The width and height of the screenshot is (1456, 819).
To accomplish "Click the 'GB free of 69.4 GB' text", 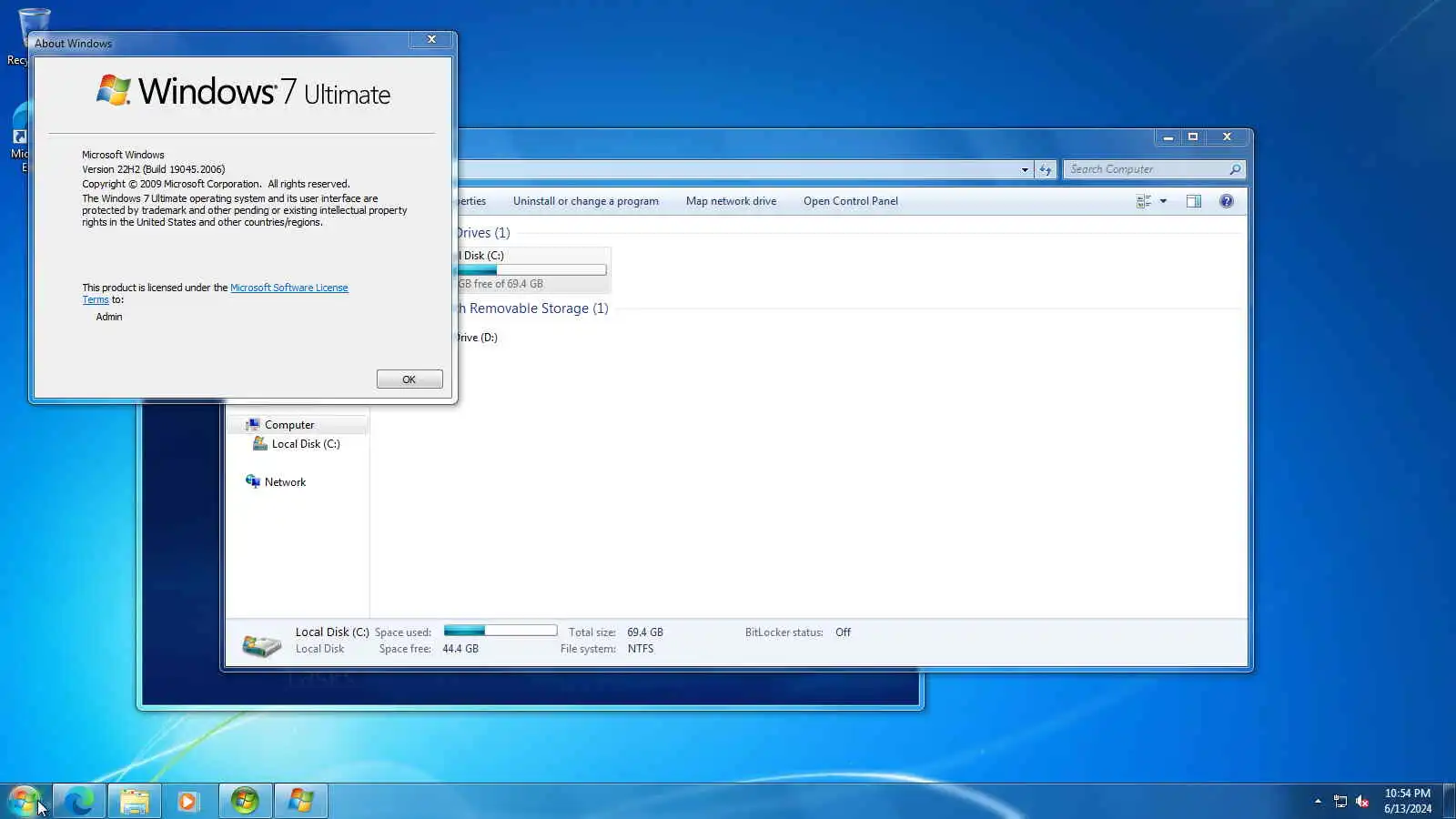I will point(500,284).
